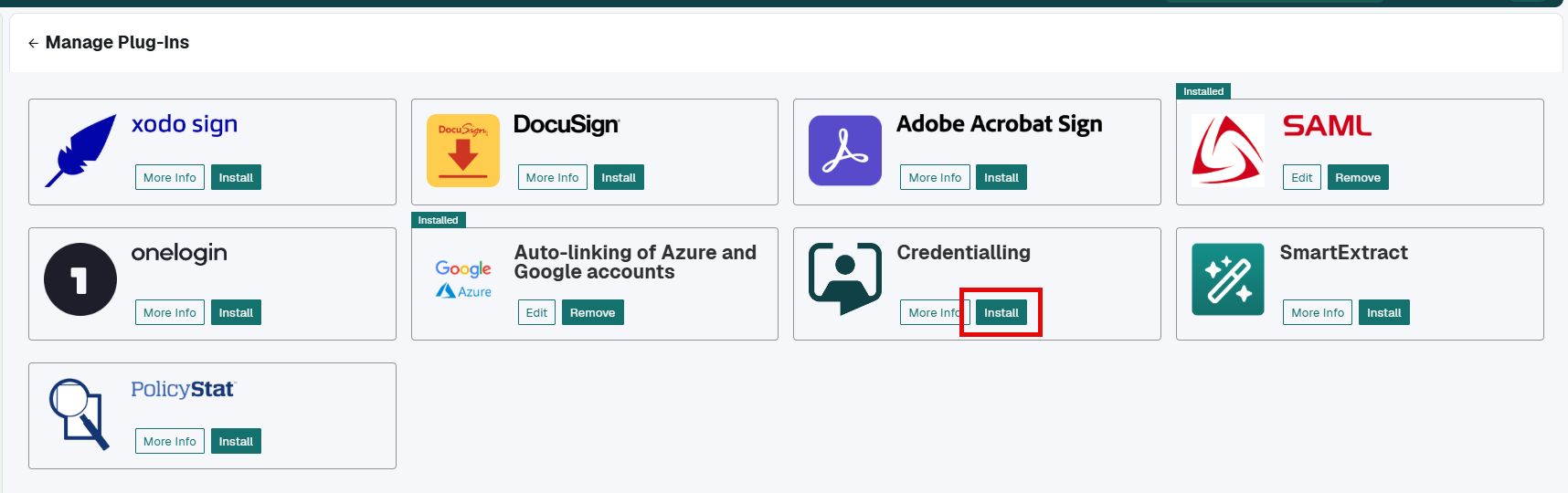Click the xodo sign title text
The height and width of the screenshot is (493, 1568).
(185, 124)
